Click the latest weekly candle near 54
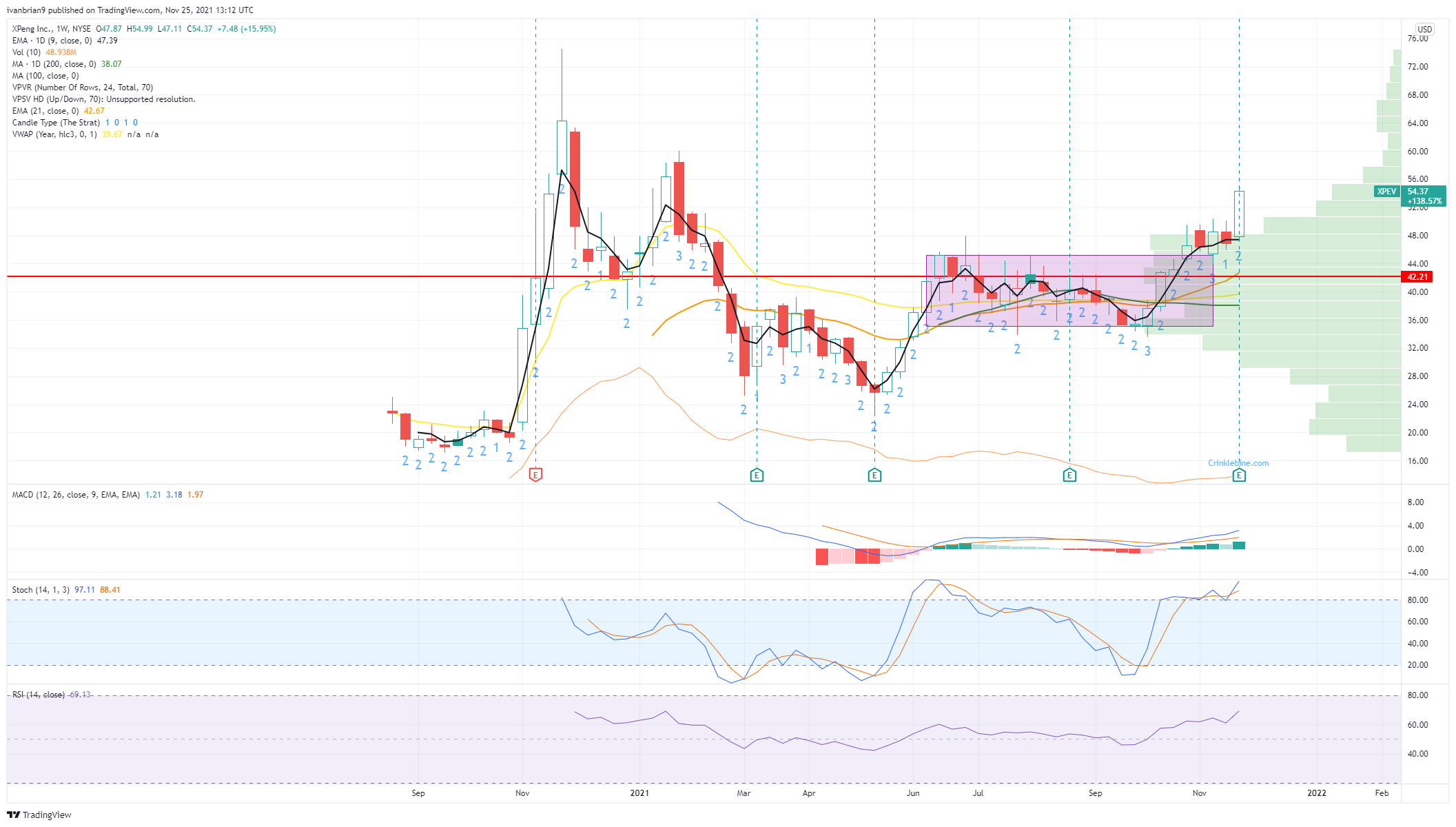1456x827 pixels. point(1239,214)
